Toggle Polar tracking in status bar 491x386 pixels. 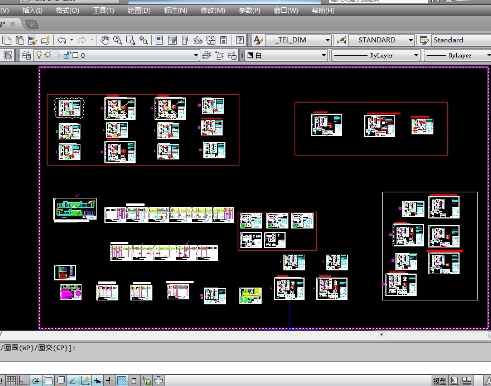pos(36,380)
